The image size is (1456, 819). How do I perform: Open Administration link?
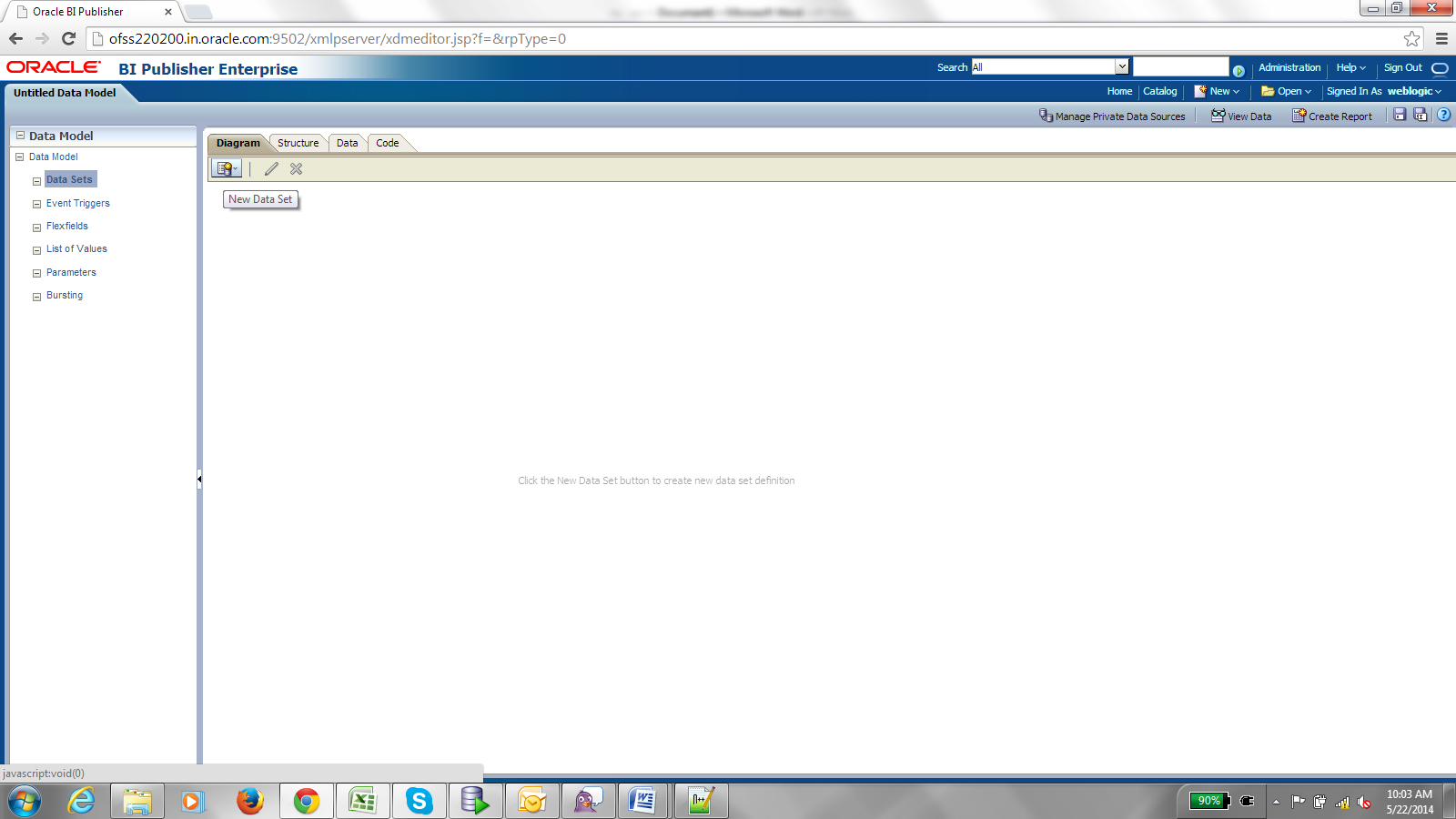click(x=1289, y=67)
